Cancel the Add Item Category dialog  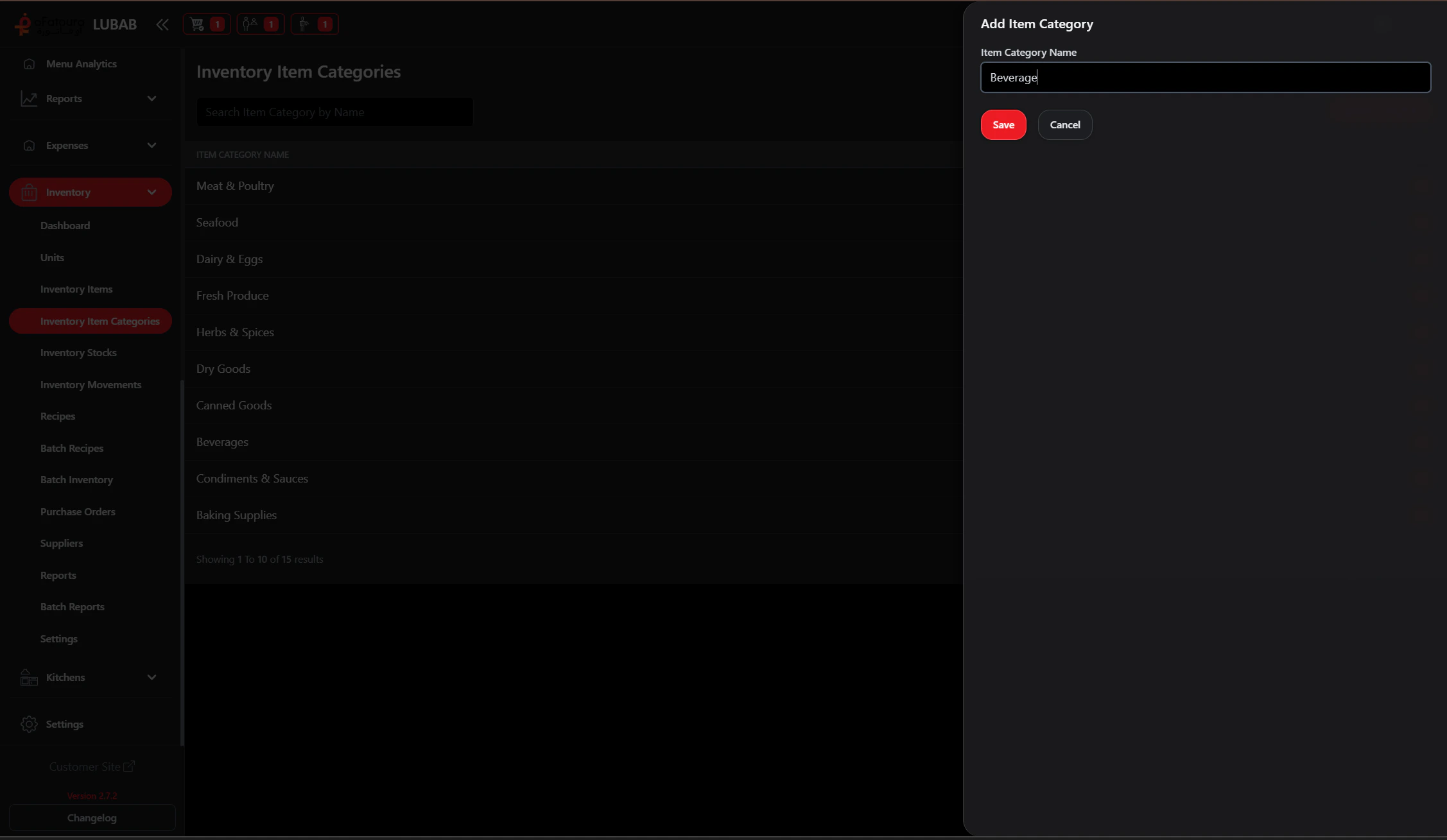point(1064,124)
